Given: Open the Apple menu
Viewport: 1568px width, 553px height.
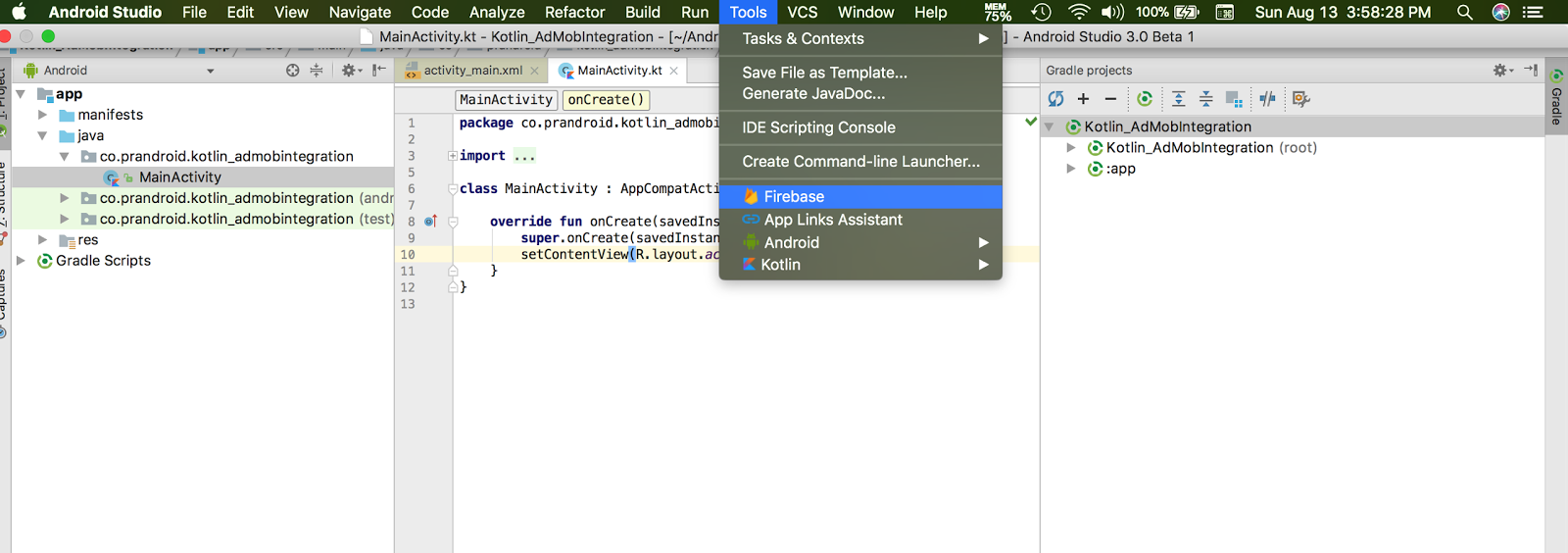Looking at the screenshot, I should tap(19, 12).
